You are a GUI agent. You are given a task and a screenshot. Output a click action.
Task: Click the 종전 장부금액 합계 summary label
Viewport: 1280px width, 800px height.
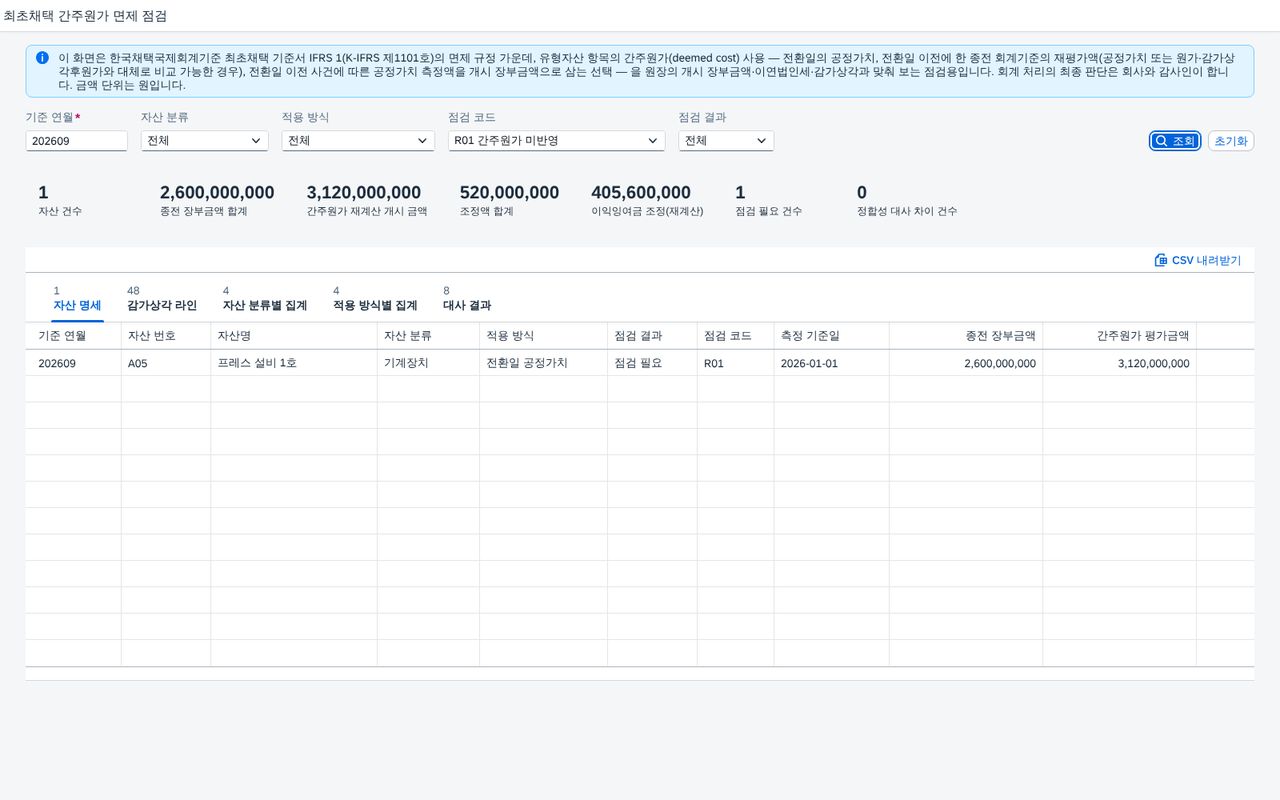204,212
